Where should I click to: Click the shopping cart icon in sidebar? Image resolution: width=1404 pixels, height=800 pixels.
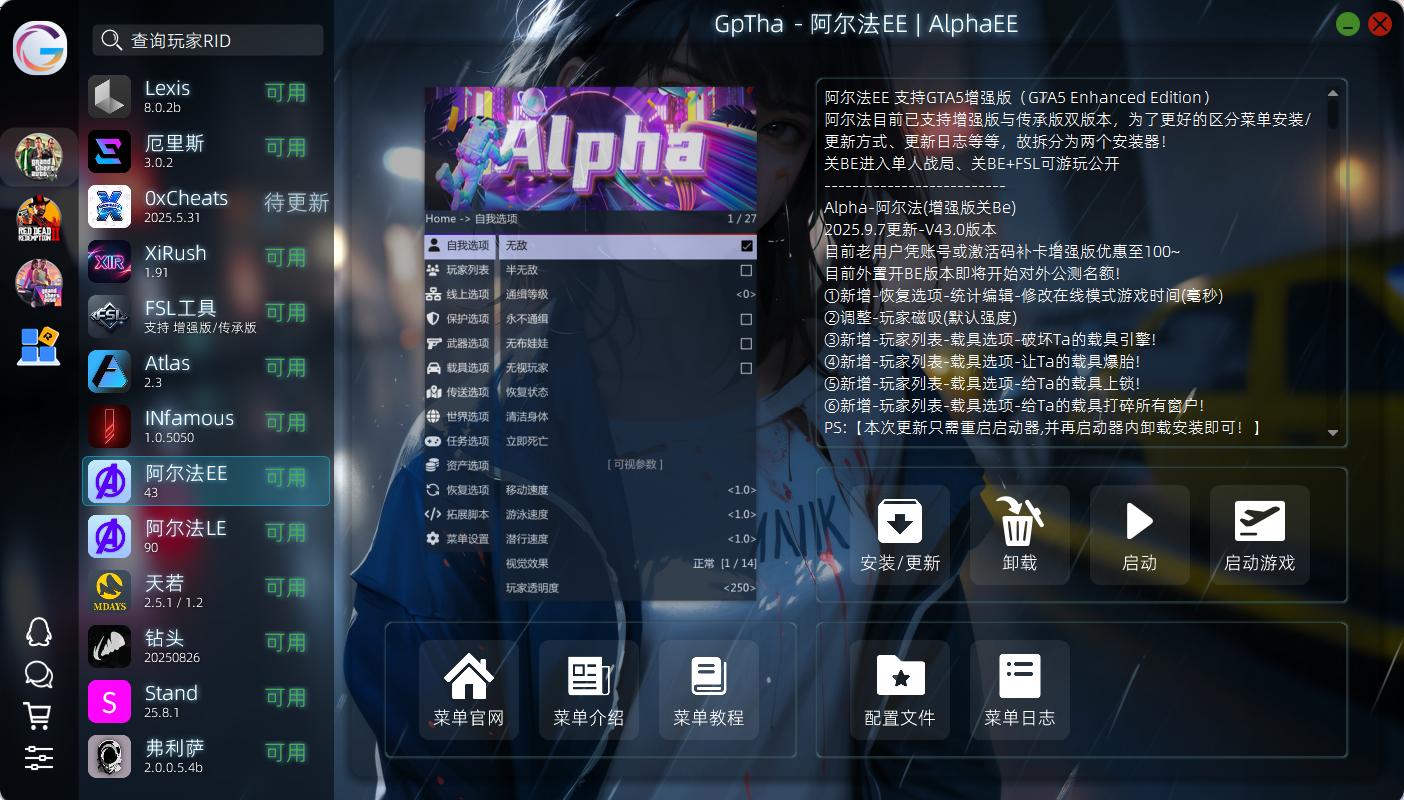coord(38,715)
